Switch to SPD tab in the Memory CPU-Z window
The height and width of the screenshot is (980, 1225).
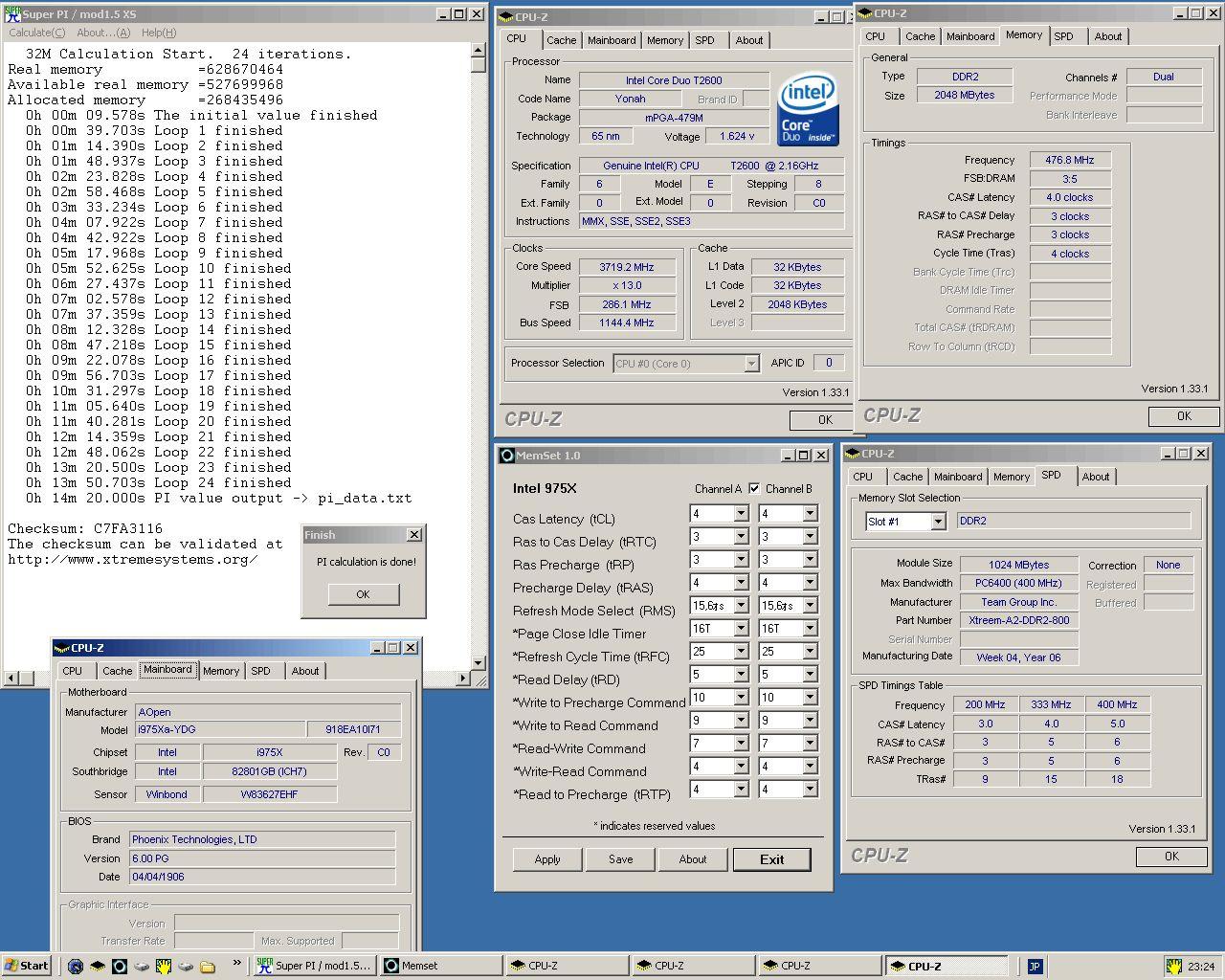1063,36
